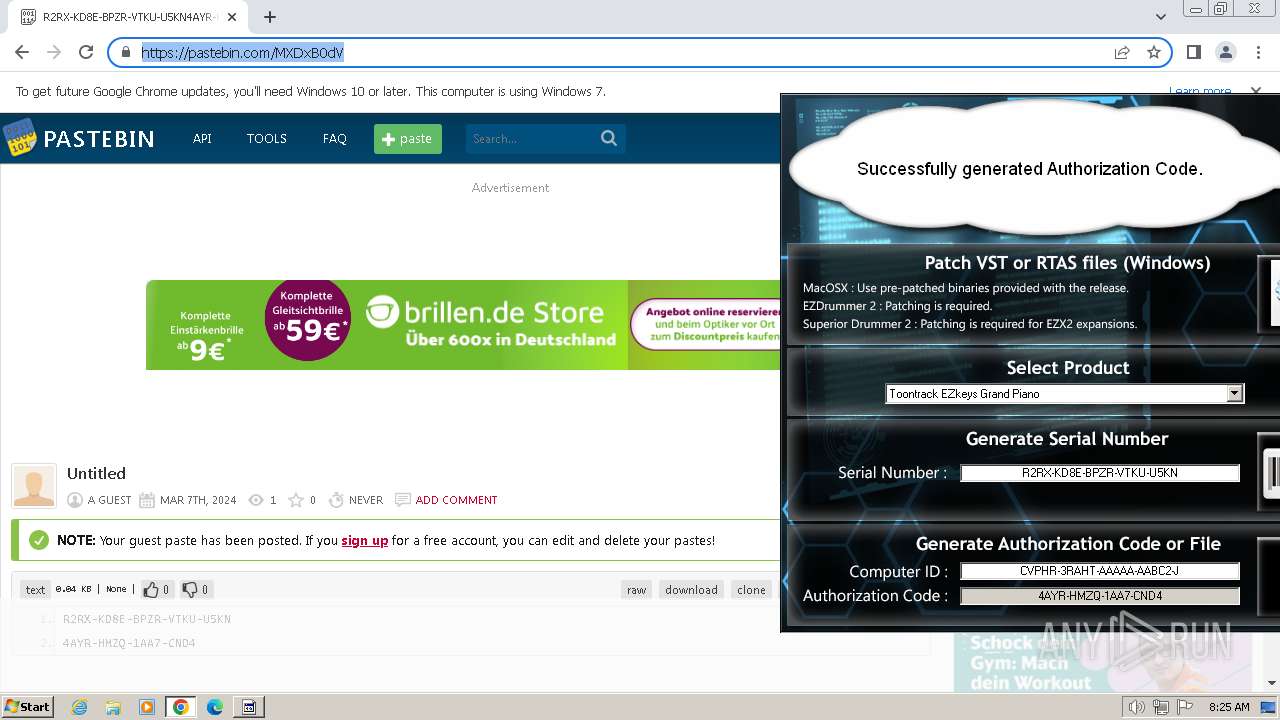Click the star rating icon of the paste

[x=295, y=500]
